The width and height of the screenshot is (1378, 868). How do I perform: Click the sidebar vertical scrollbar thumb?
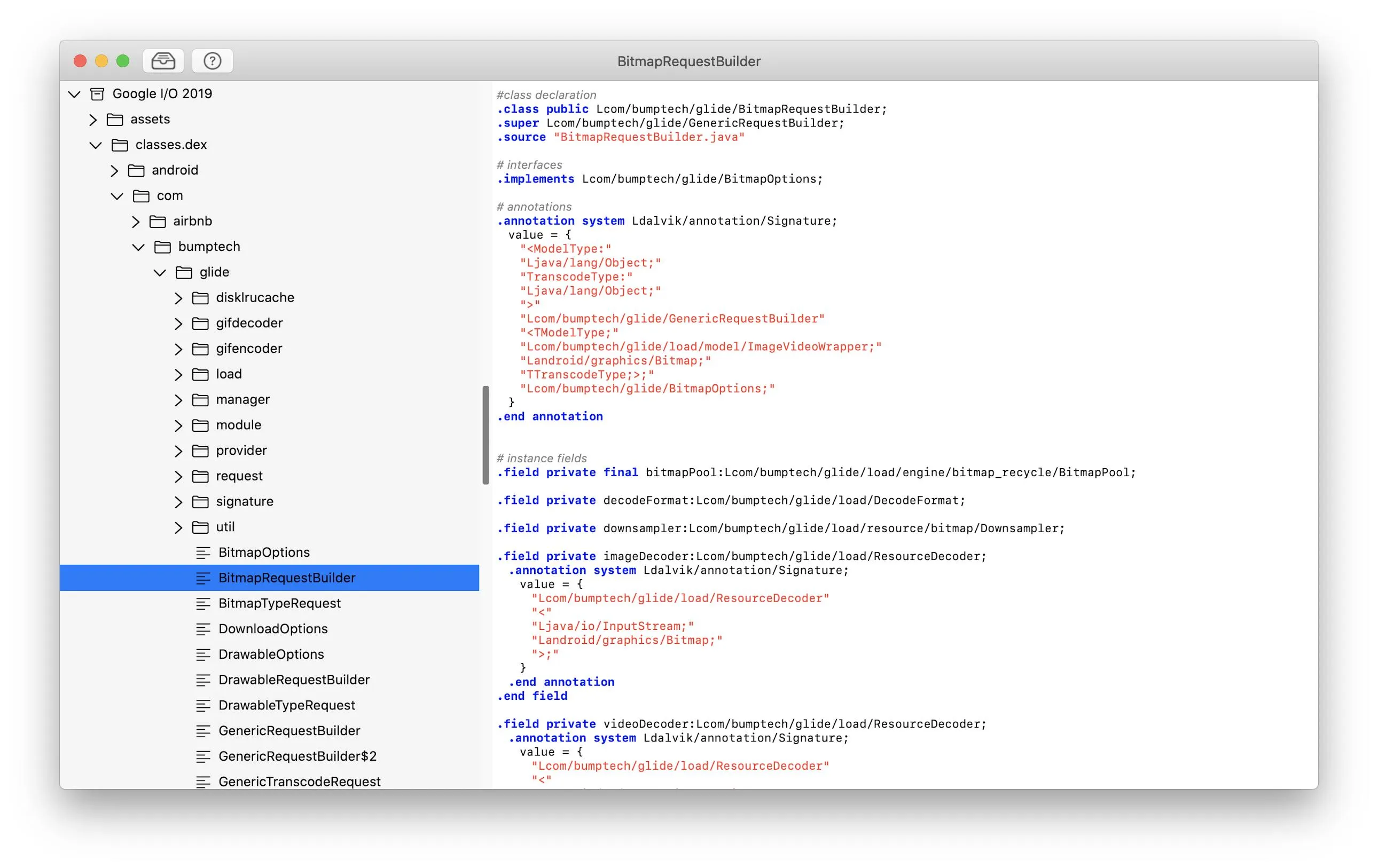pos(486,436)
